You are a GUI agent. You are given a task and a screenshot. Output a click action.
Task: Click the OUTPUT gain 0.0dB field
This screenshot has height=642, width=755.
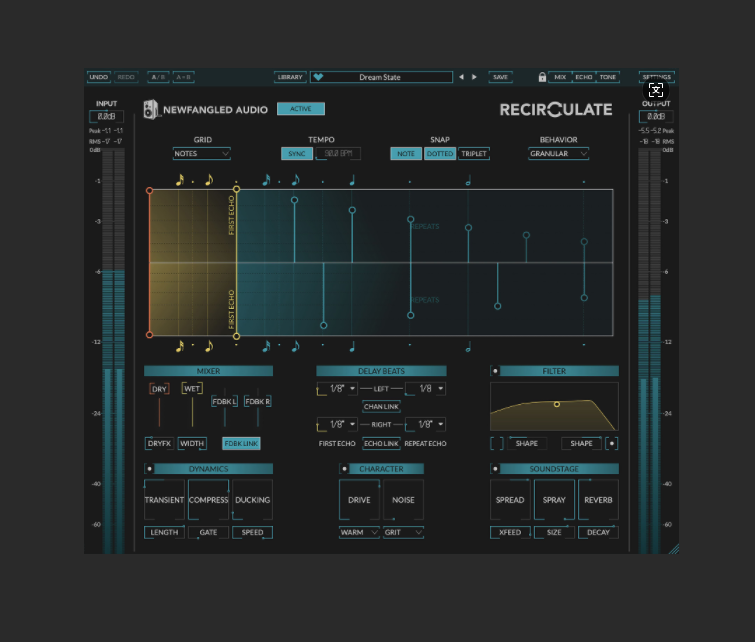656,117
